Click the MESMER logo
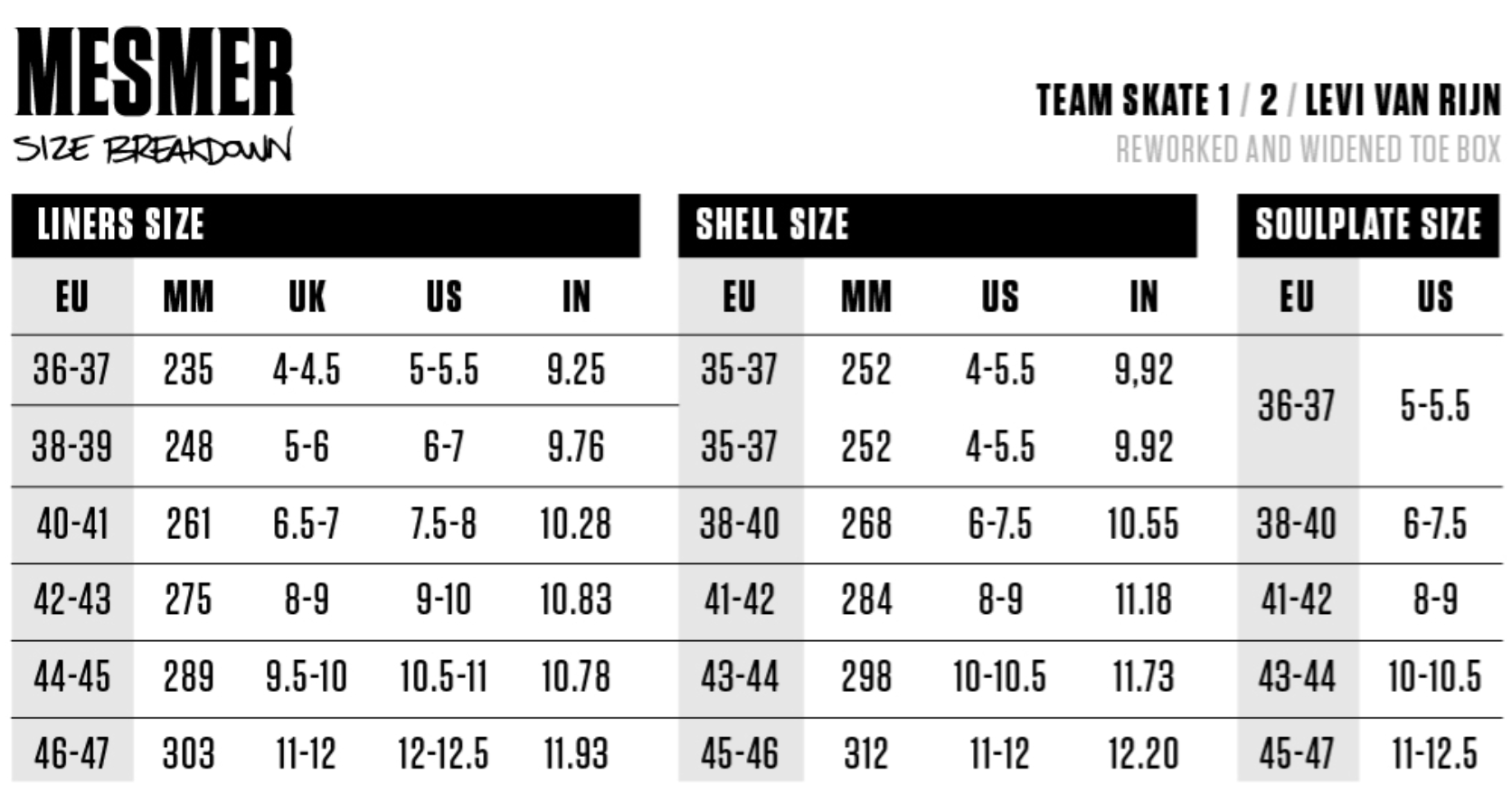 (x=155, y=72)
